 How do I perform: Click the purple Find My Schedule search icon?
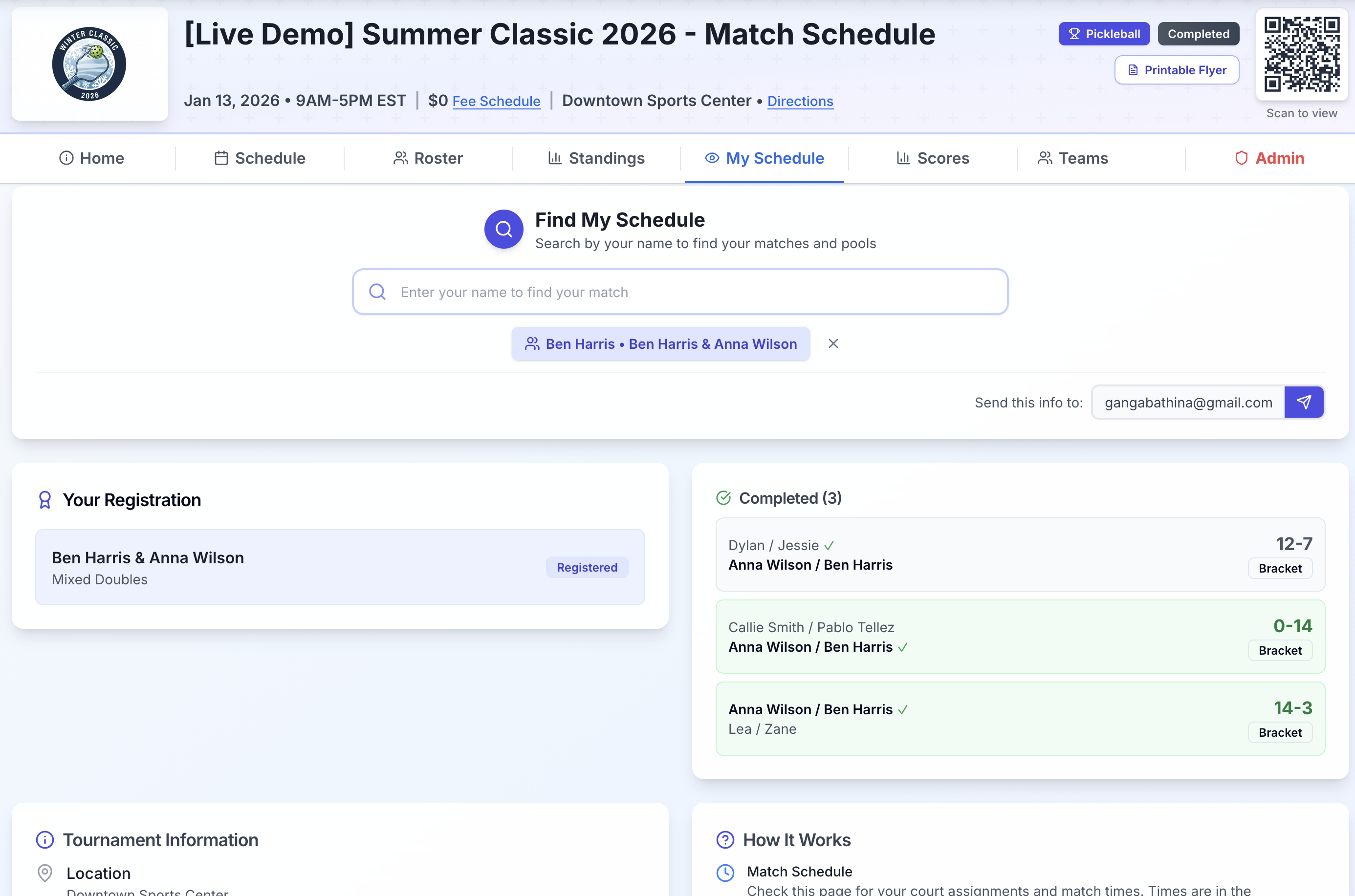[503, 229]
